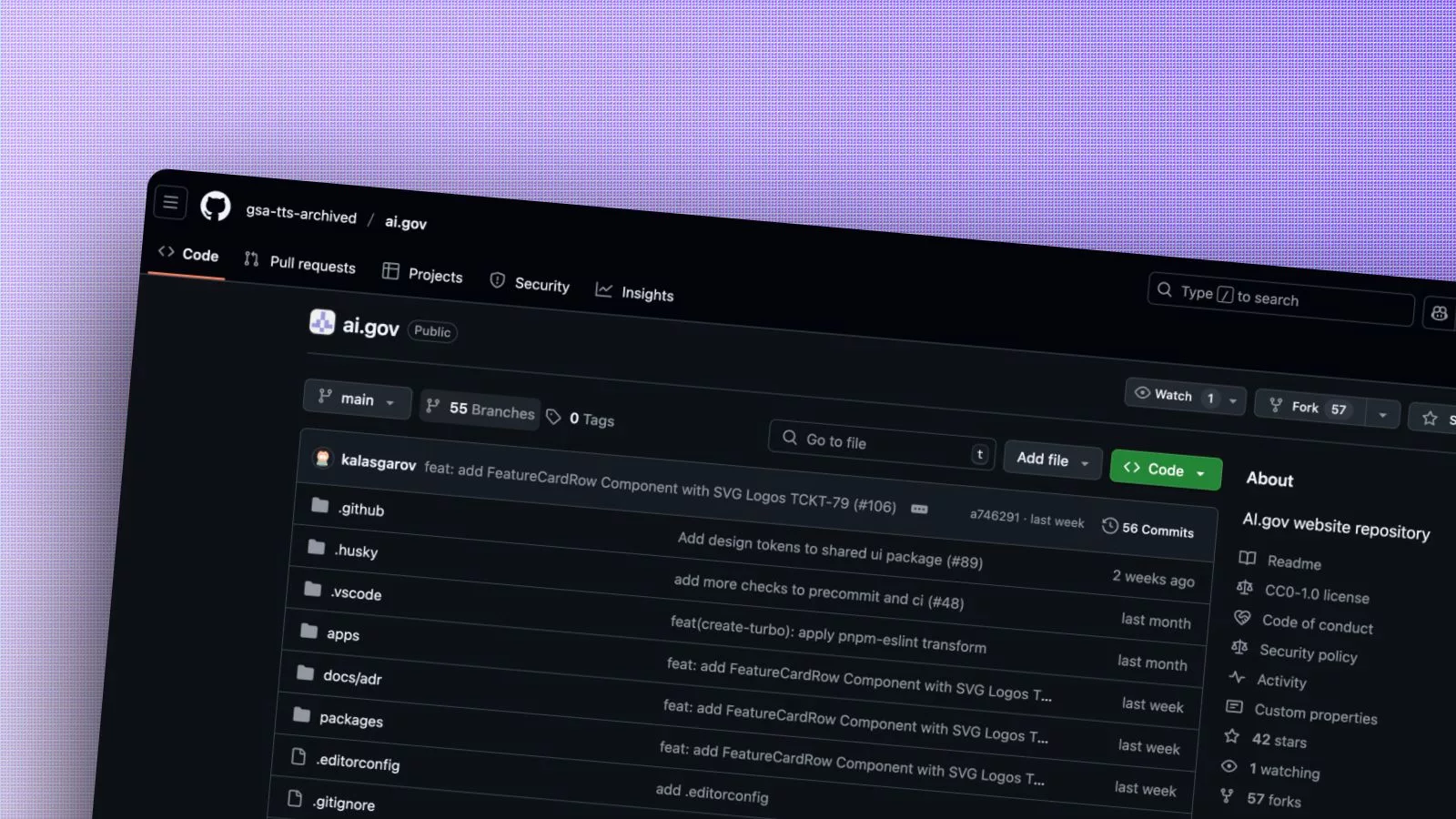The height and width of the screenshot is (819, 1456).
Task: Open the 42 stars link
Action: point(1279,740)
